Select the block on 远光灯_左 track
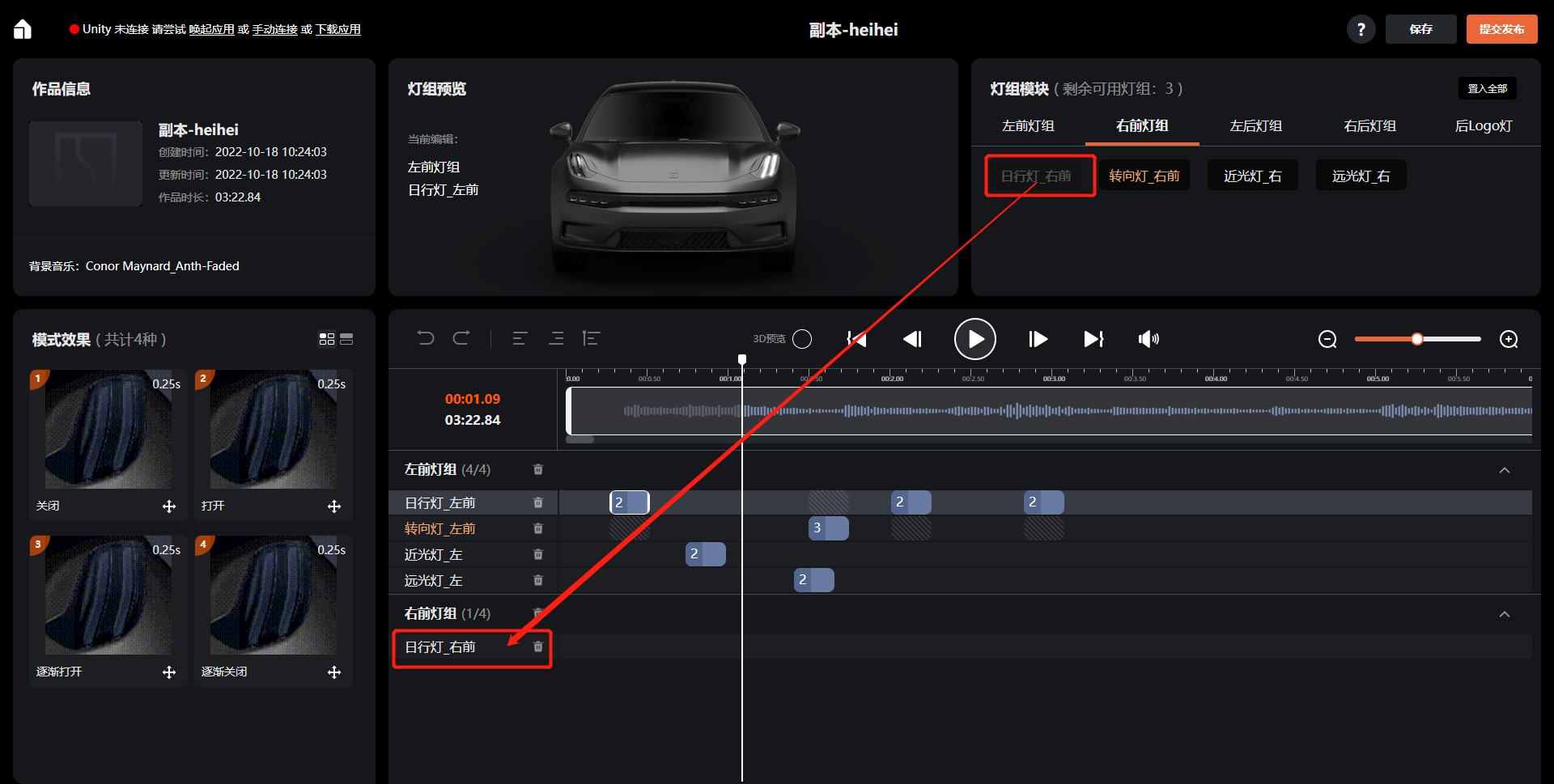Viewport: 1554px width, 784px height. [814, 580]
